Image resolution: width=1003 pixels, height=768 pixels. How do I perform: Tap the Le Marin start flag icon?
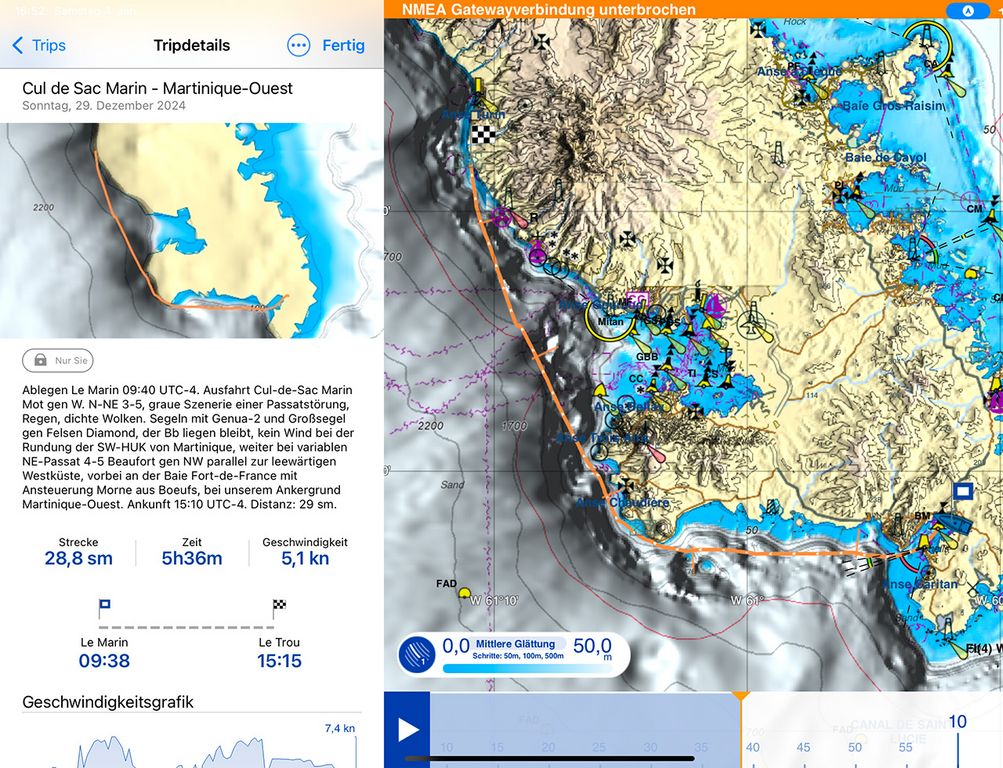104,607
